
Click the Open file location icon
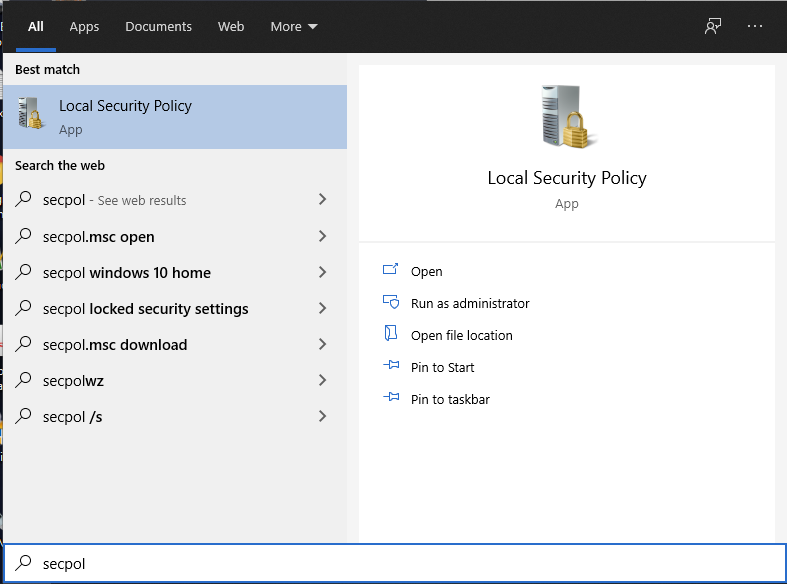pyautogui.click(x=391, y=335)
